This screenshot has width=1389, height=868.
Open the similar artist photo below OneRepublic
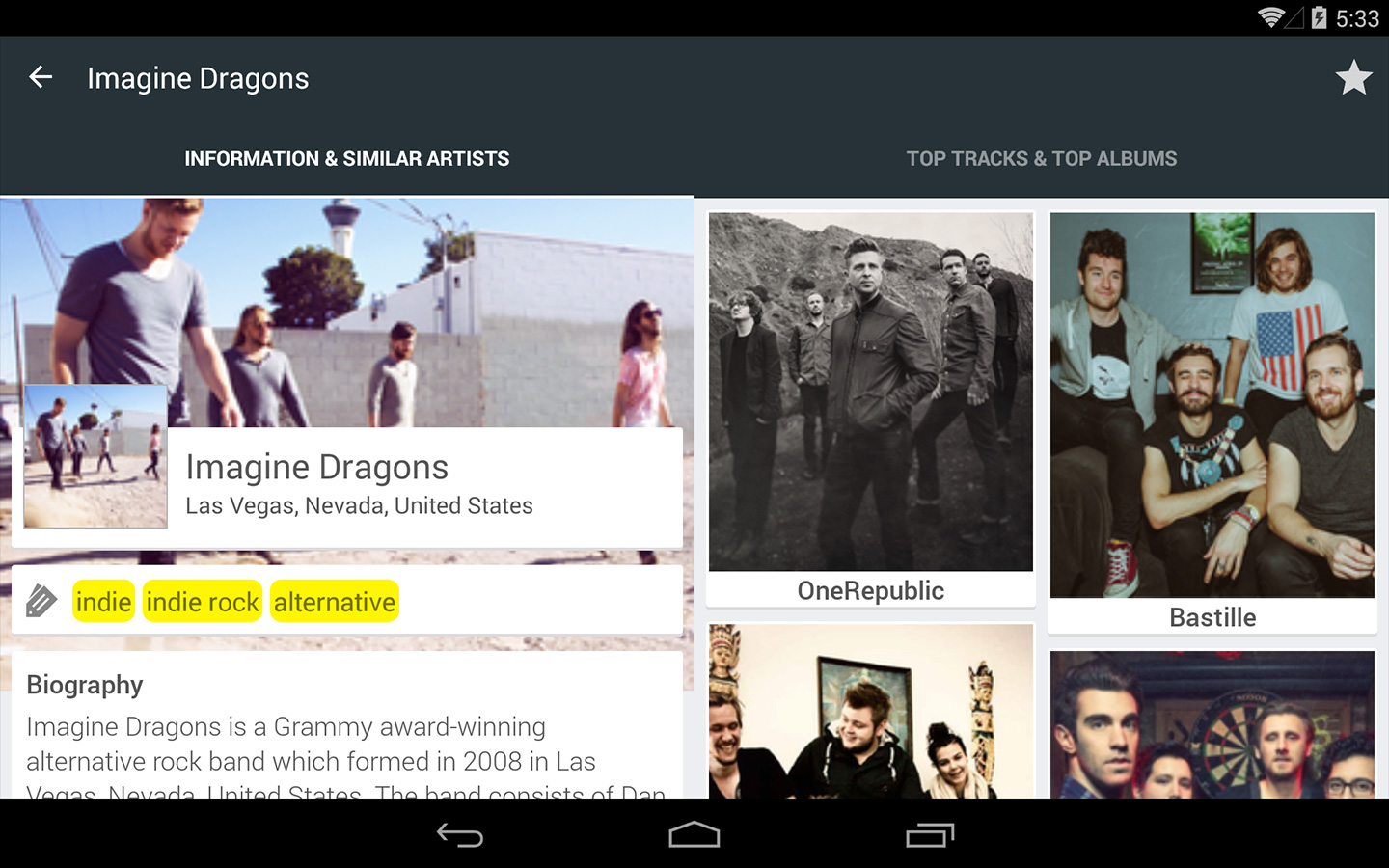tap(870, 711)
